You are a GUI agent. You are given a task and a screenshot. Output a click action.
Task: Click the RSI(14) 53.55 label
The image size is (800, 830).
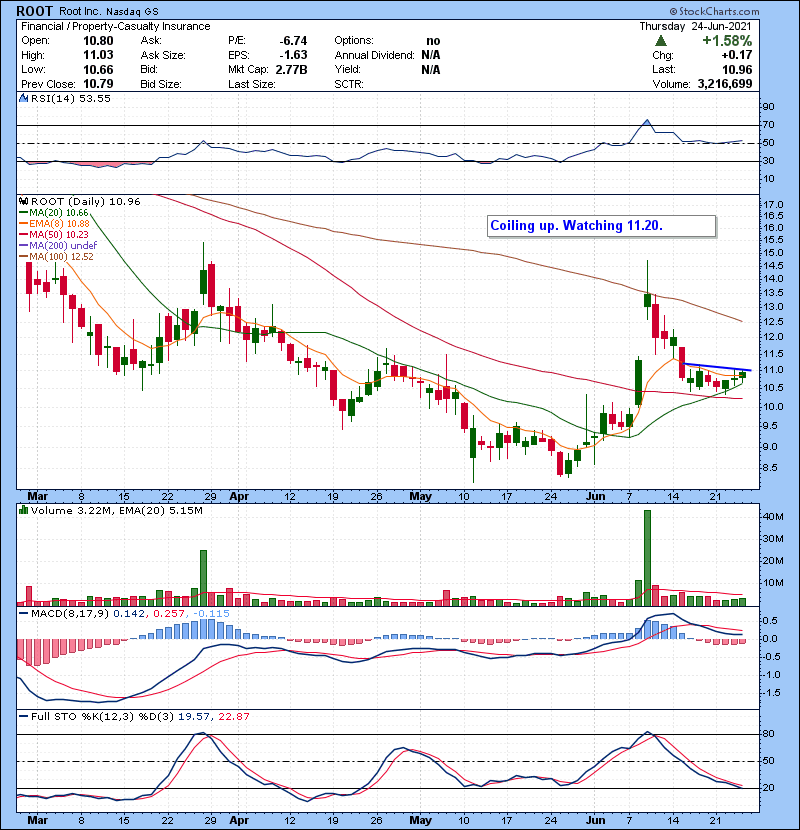[x=70, y=98]
